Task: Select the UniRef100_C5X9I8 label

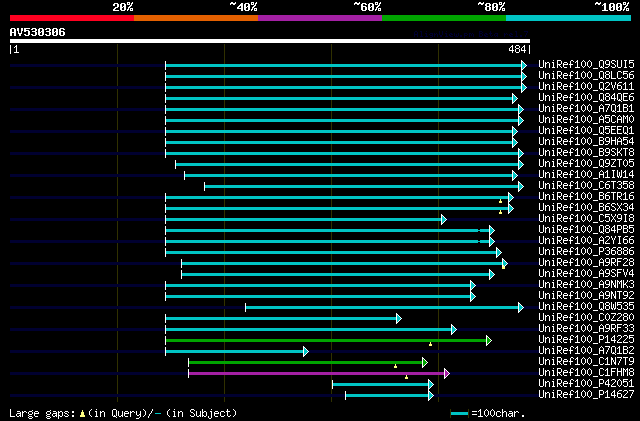Action: (586, 219)
